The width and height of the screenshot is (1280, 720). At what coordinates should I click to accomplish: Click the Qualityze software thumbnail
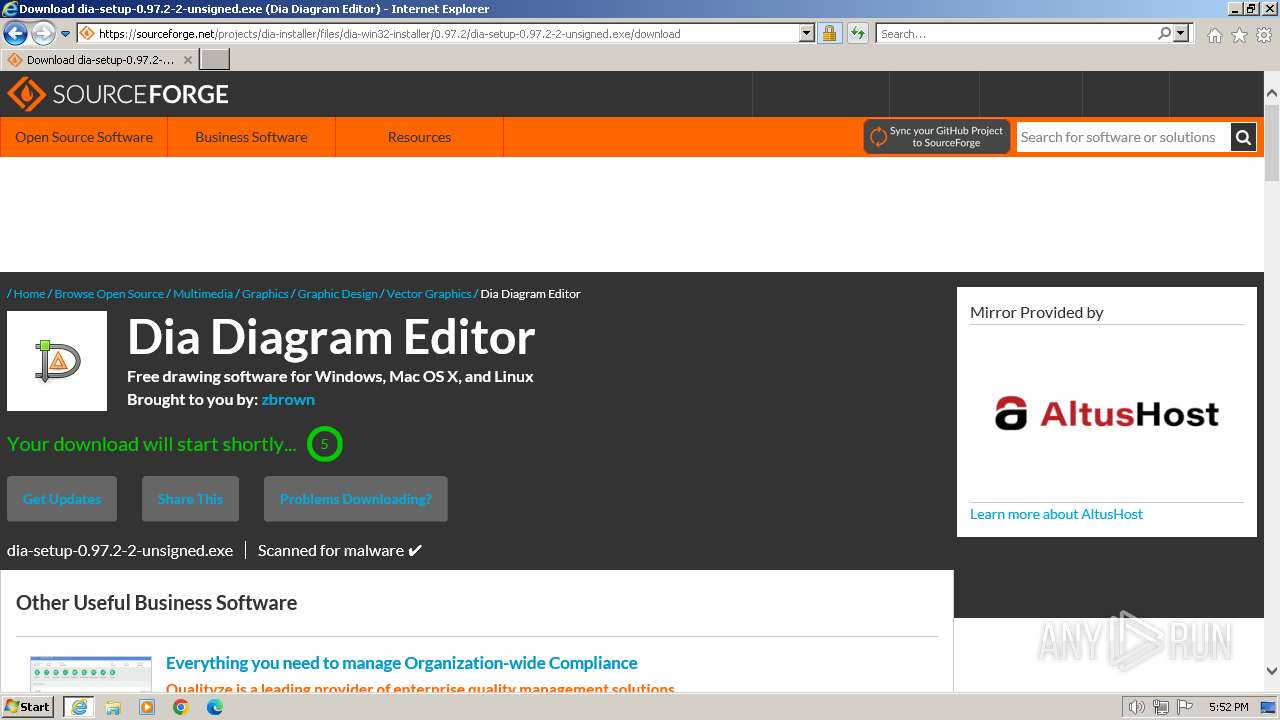point(91,674)
